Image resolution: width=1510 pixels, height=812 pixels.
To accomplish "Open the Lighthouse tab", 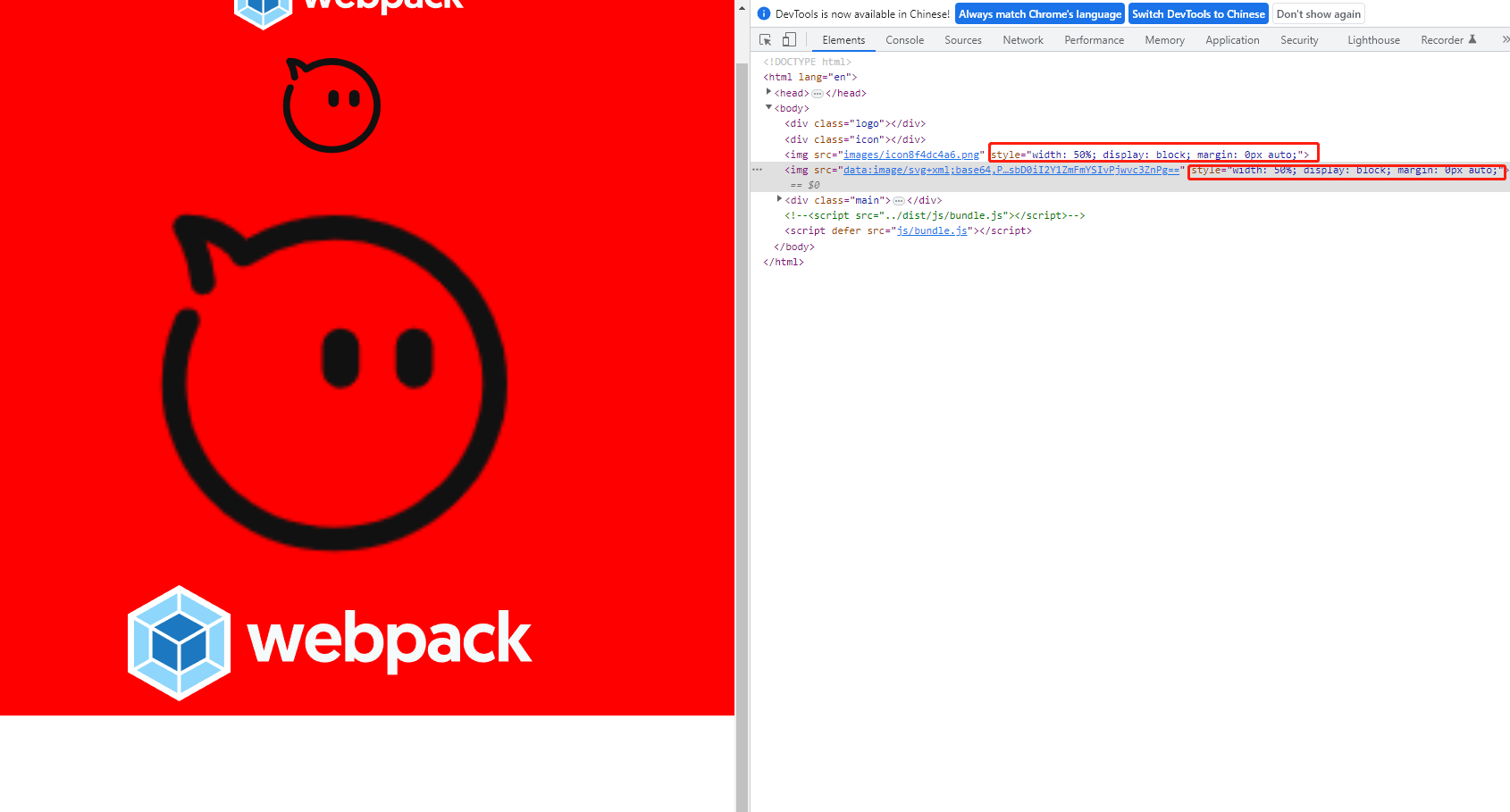I will [x=1373, y=40].
